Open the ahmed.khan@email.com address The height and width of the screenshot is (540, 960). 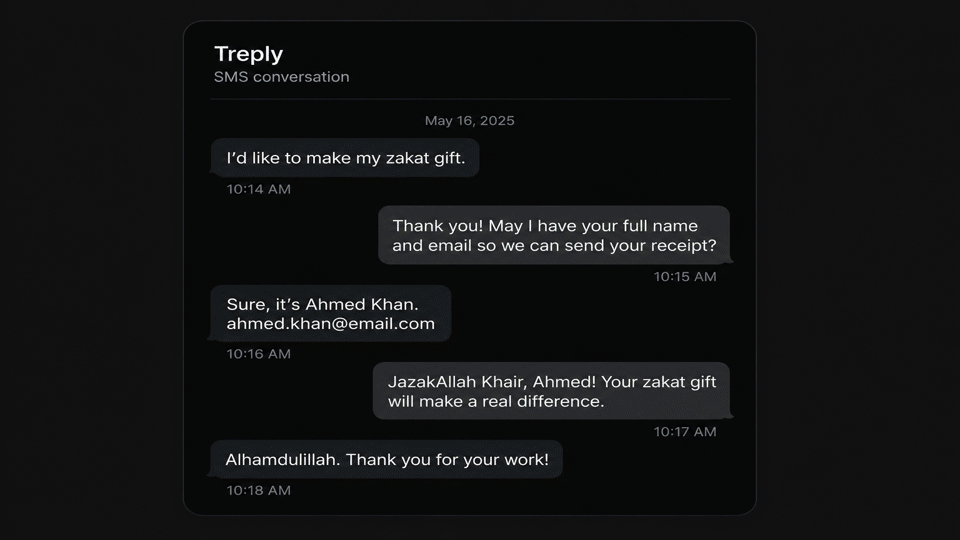[x=331, y=324]
